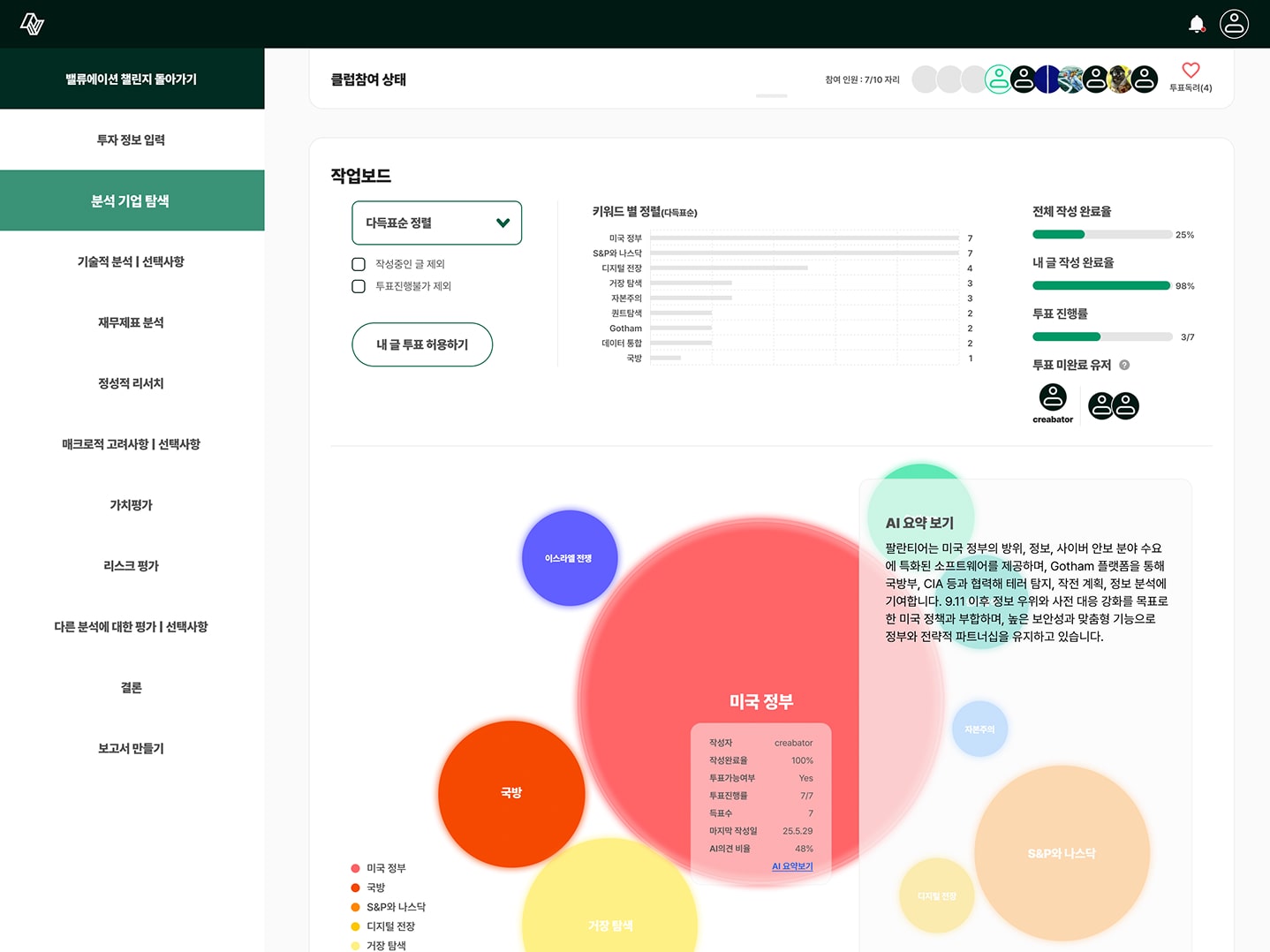Click the S&P와 나스닥 bar in chart
The image size is (1270, 952).
click(804, 253)
